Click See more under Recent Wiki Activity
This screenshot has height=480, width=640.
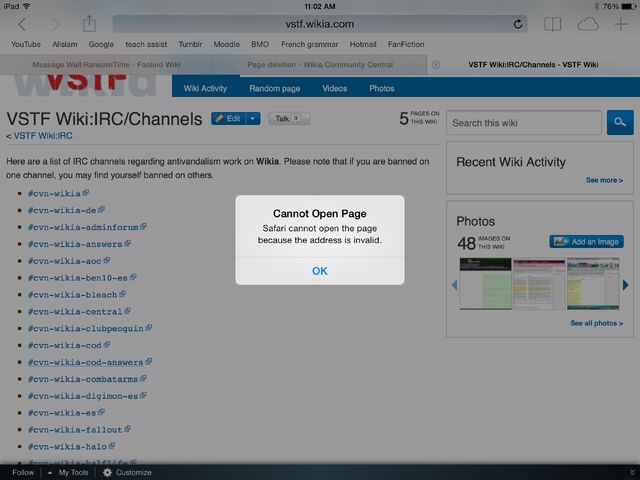click(604, 180)
